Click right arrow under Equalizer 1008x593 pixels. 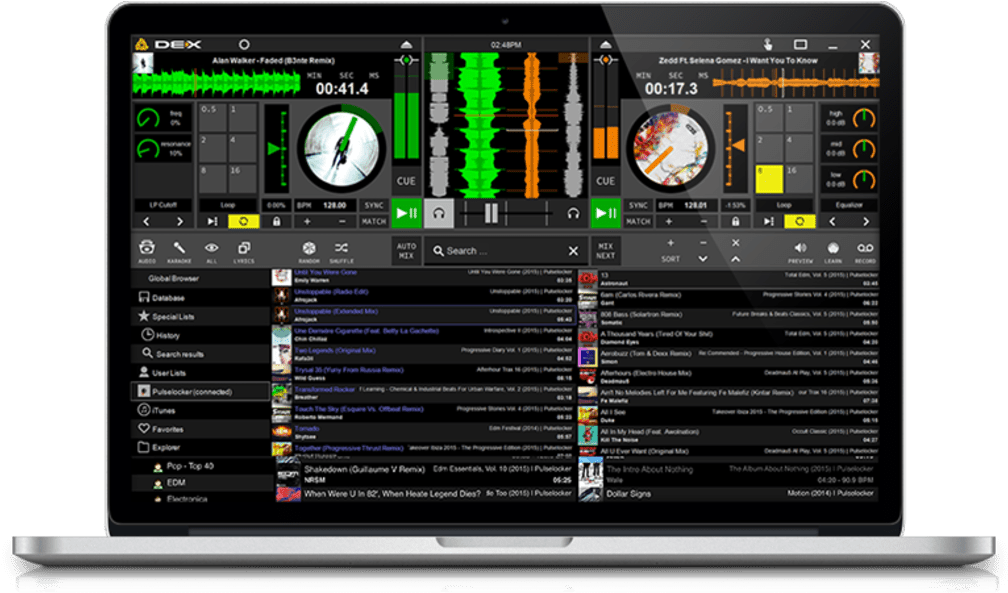[865, 221]
